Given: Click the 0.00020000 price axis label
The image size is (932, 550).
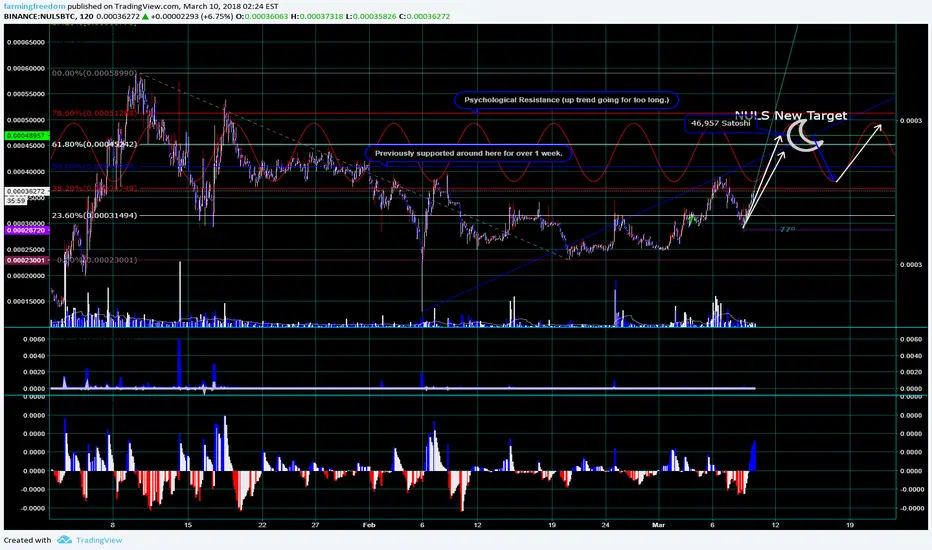Looking at the screenshot, I should point(26,276).
